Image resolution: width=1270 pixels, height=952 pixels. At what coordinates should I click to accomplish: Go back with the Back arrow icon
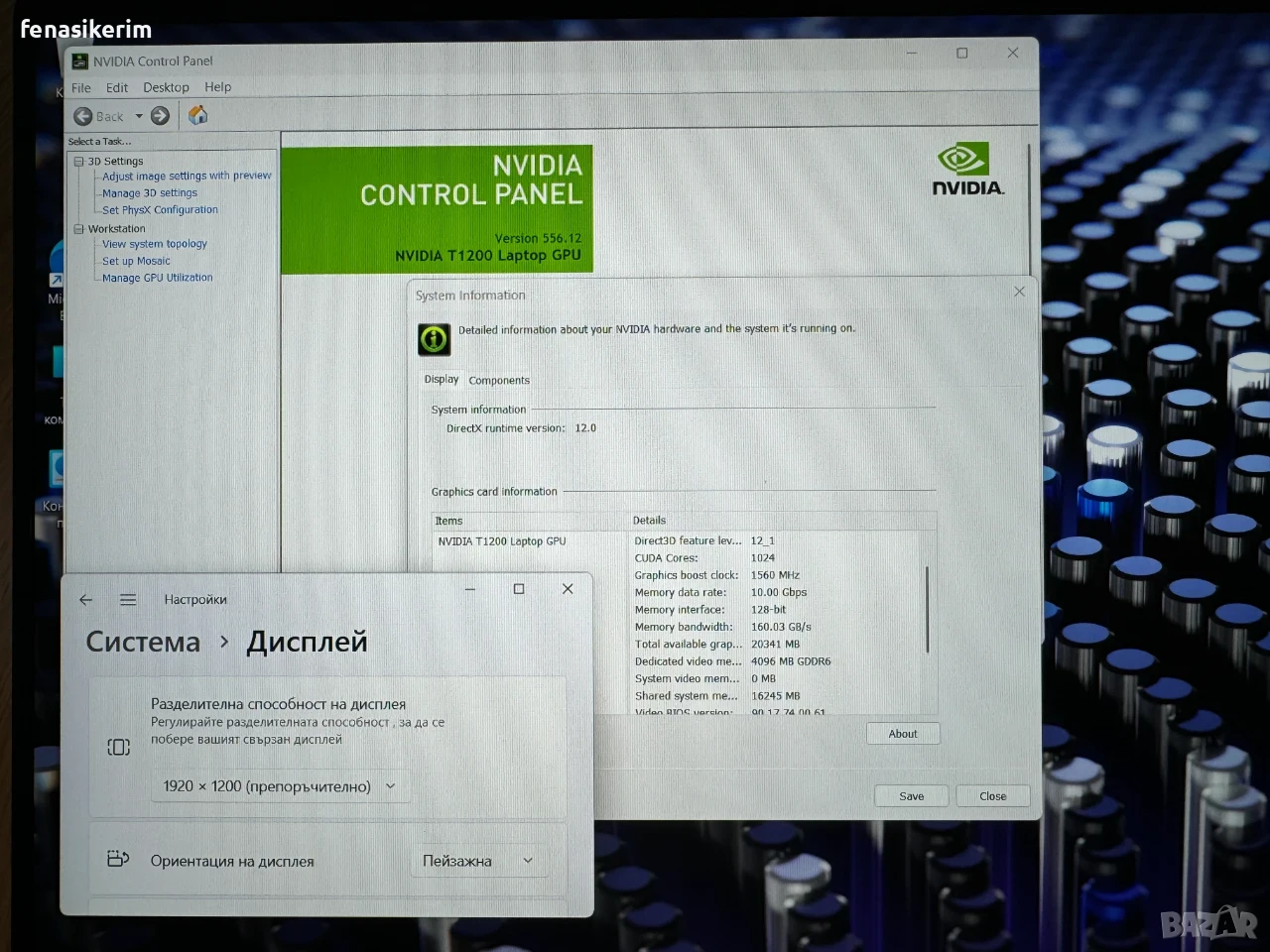[83, 116]
